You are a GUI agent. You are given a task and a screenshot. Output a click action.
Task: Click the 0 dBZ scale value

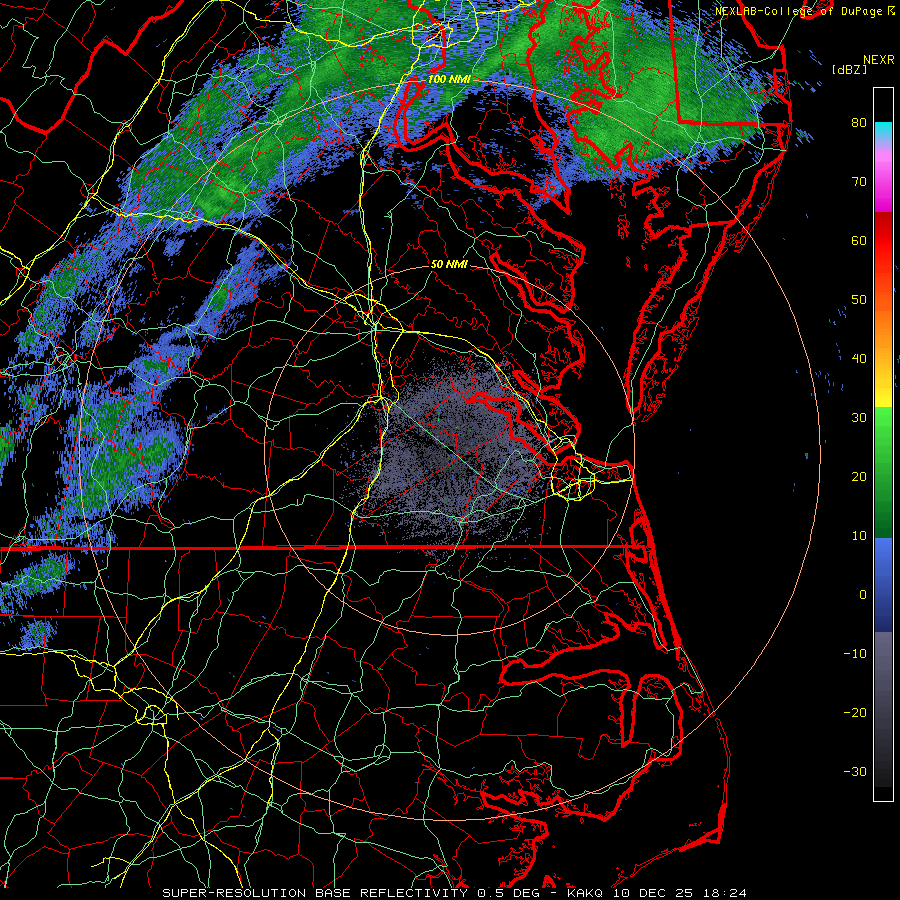863,595
